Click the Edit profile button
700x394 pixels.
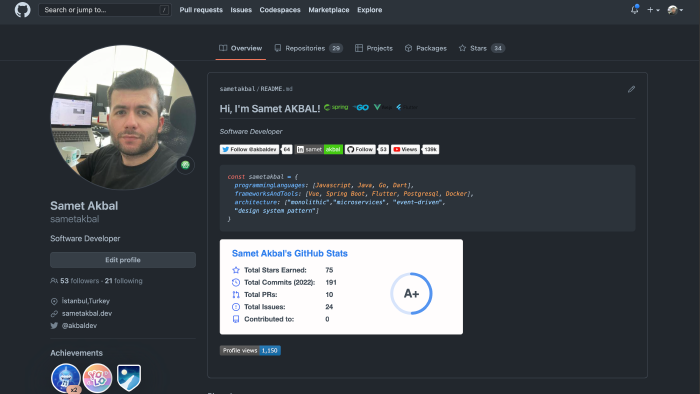123,260
